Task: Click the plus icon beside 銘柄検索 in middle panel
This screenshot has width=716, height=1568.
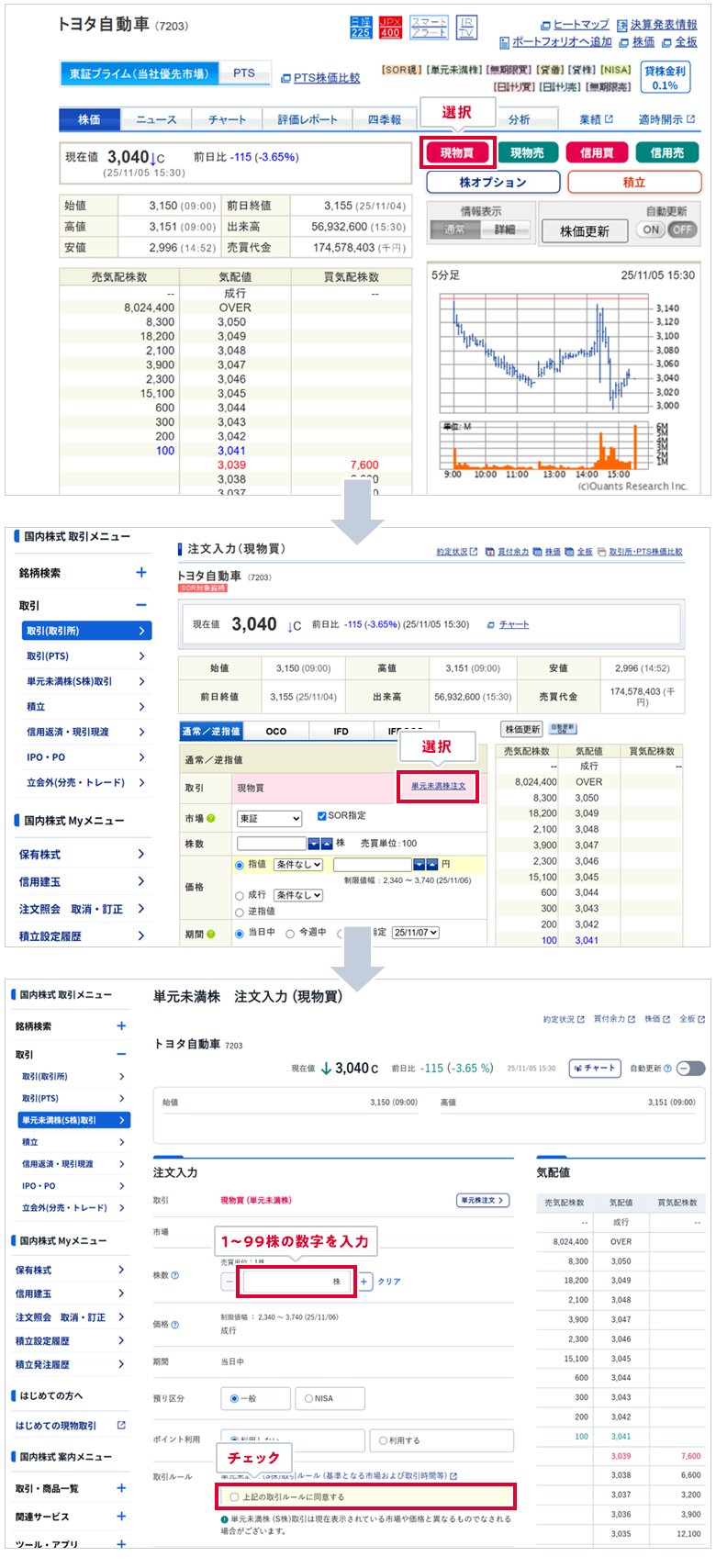Action: point(141,573)
